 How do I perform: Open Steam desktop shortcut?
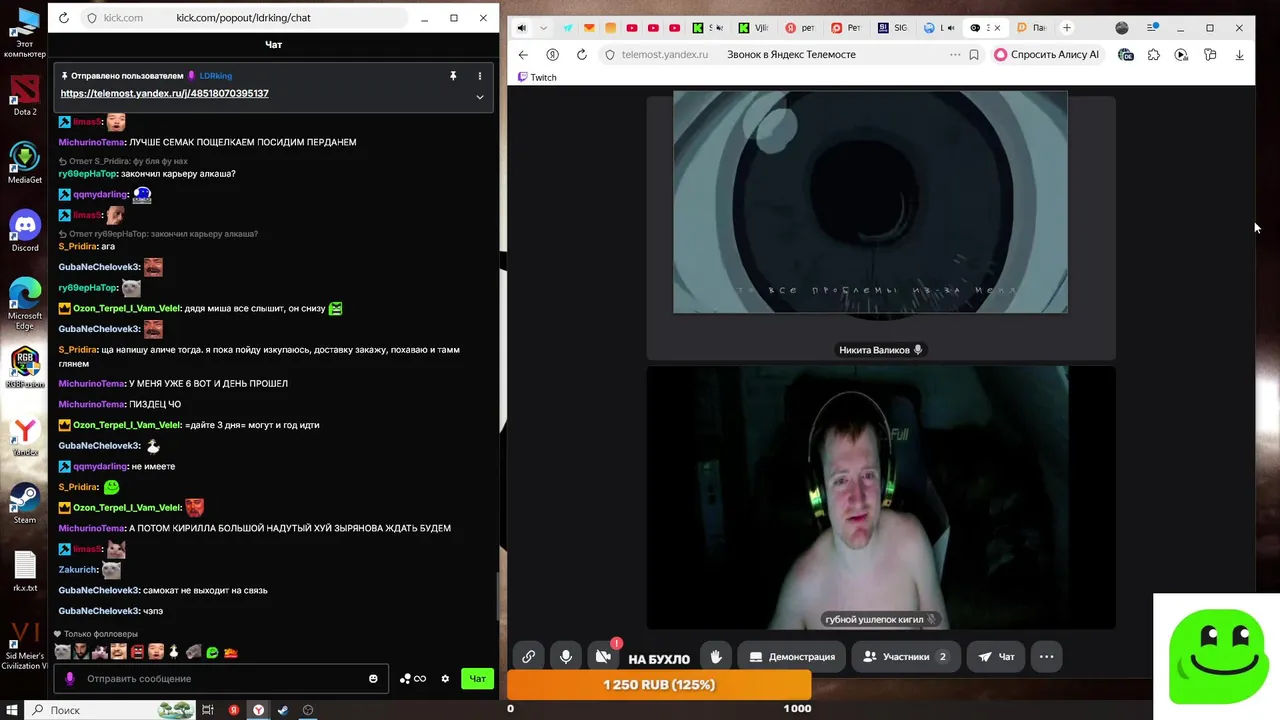pos(25,503)
